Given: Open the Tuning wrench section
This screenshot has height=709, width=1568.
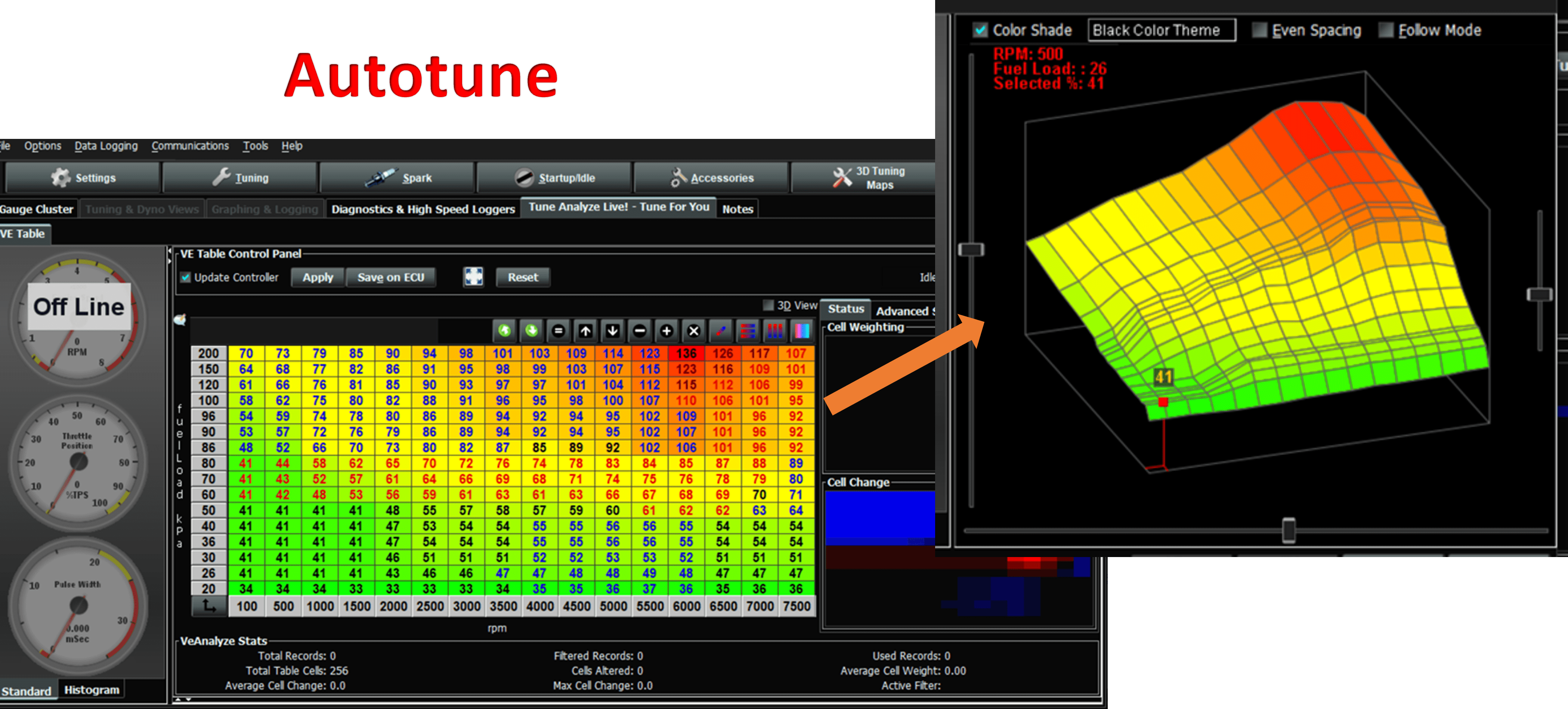Looking at the screenshot, I should pos(240,178).
